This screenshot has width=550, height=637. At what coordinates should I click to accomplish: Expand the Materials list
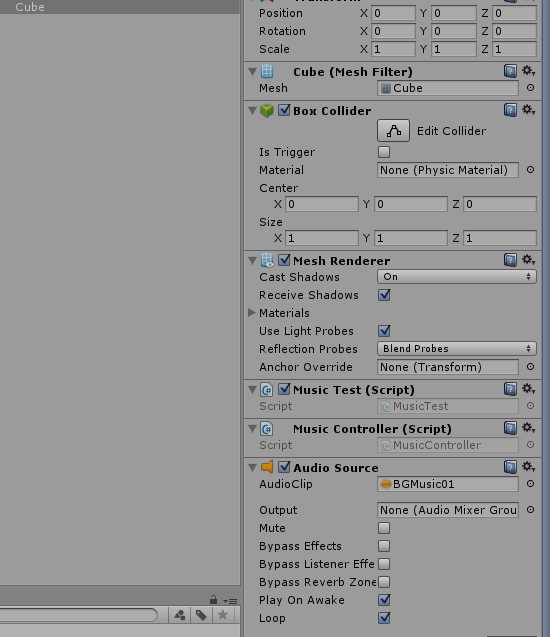point(252,313)
